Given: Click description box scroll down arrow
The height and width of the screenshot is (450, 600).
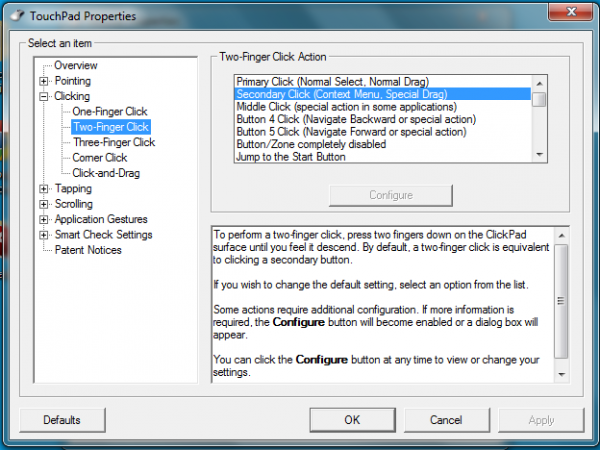Looking at the screenshot, I should tap(561, 374).
